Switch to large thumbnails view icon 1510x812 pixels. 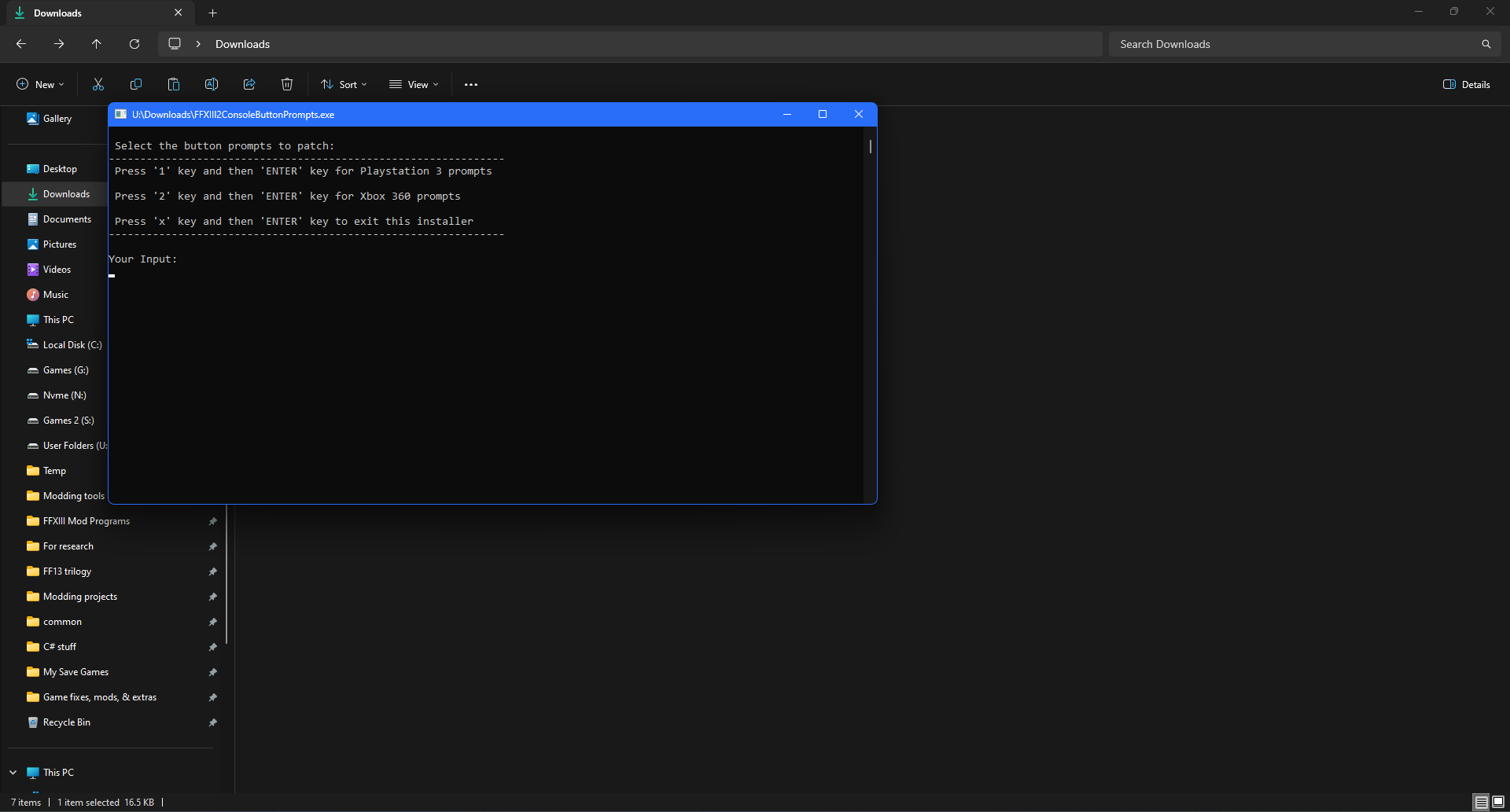[1498, 802]
